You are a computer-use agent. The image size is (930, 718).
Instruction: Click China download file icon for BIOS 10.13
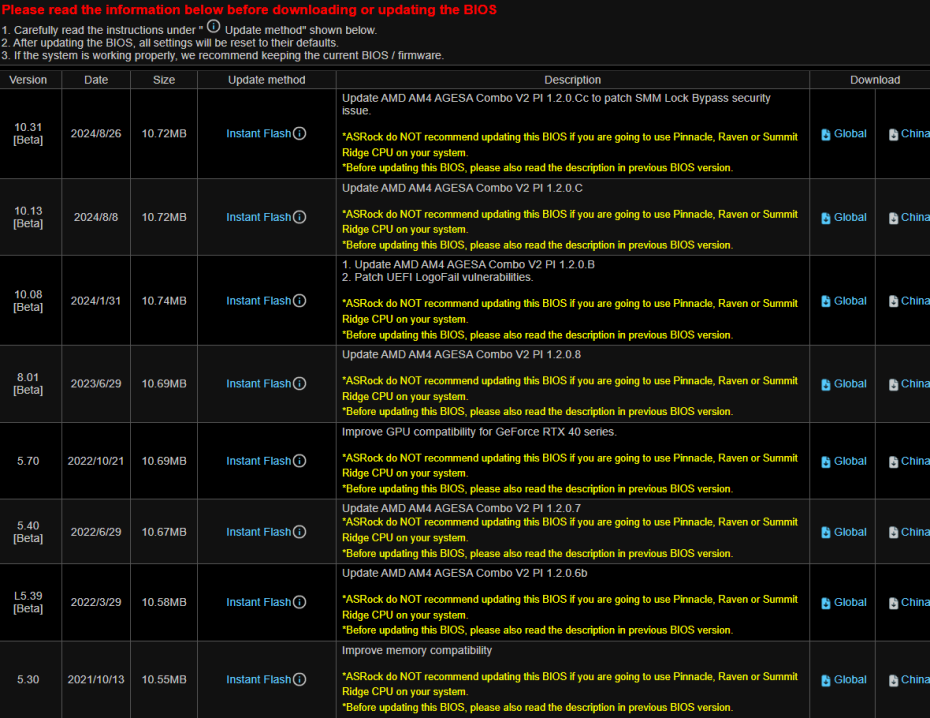(x=893, y=218)
